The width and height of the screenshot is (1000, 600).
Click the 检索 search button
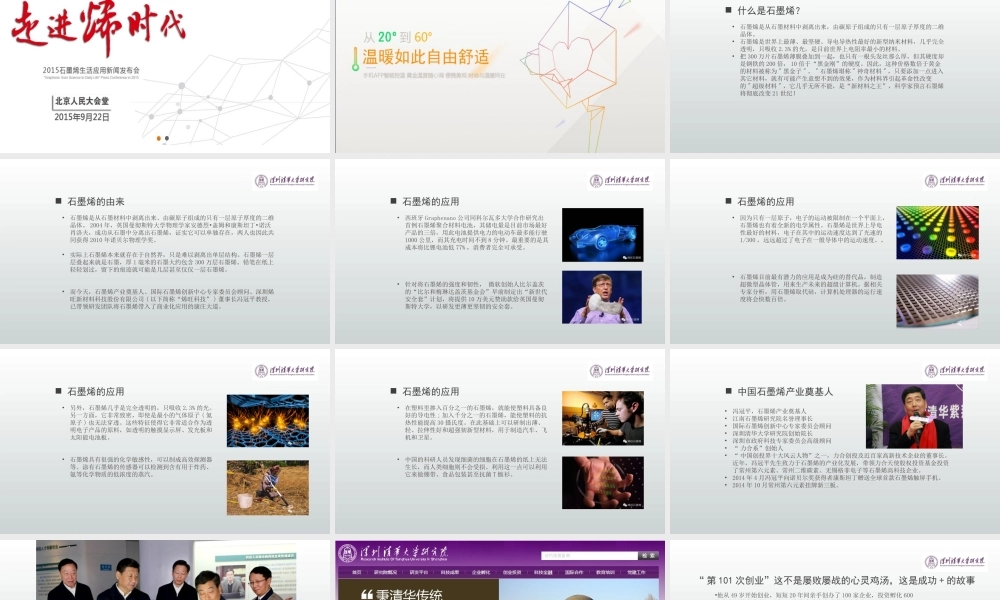[x=649, y=555]
